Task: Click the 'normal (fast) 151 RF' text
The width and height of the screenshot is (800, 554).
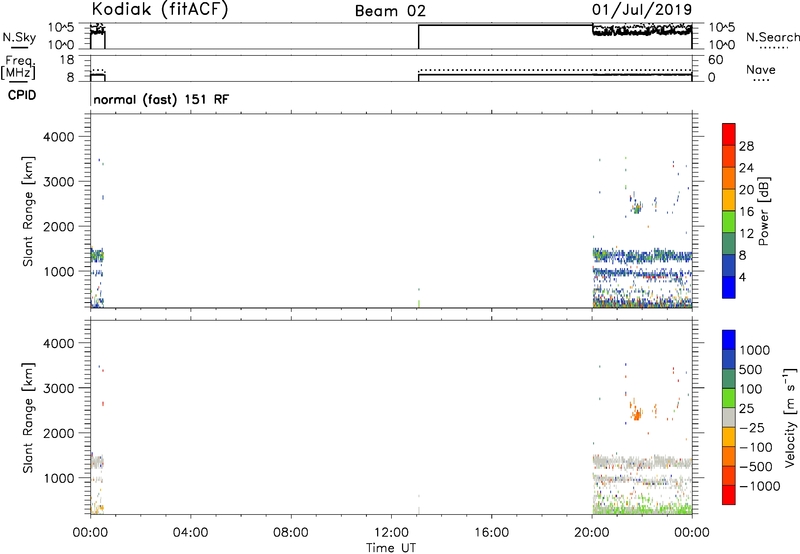Action: coord(161,99)
